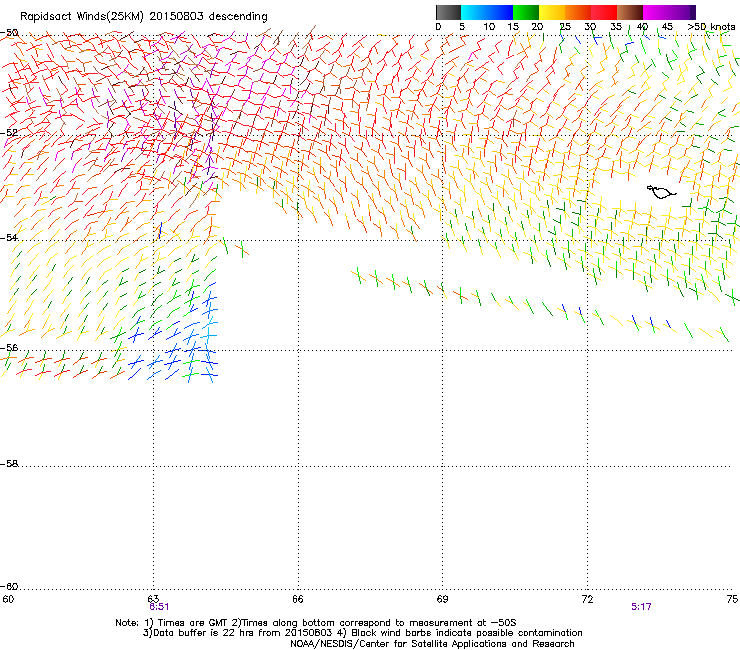The width and height of the screenshot is (740, 650).
Task: Click the -54 latitude label
Action: [9, 237]
